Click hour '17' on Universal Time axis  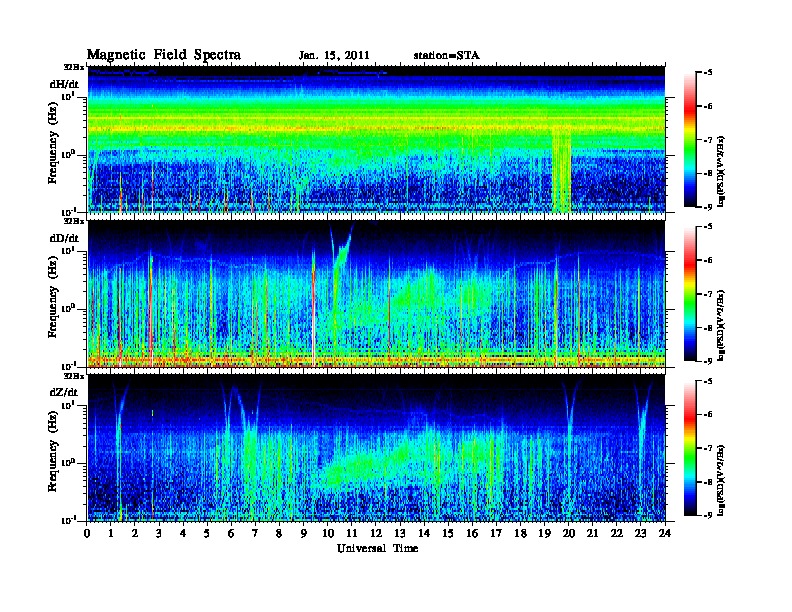pos(497,533)
